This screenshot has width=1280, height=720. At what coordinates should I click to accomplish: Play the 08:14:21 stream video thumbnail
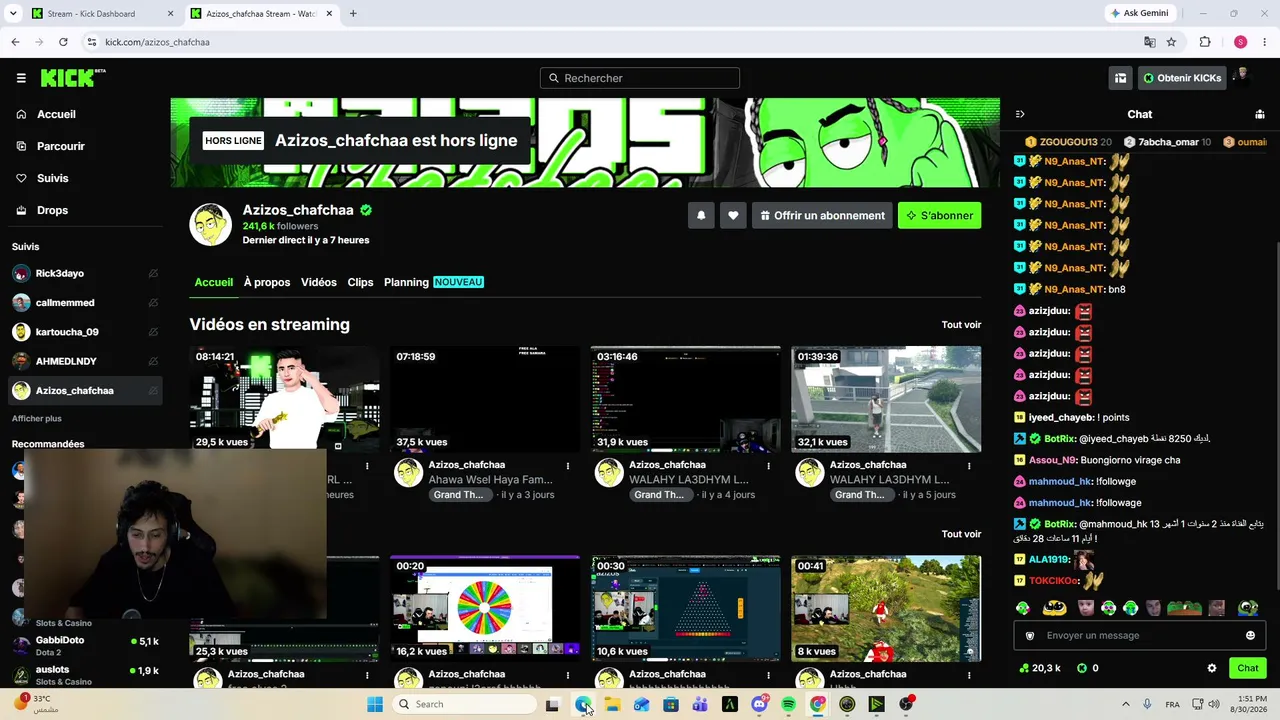pos(285,399)
